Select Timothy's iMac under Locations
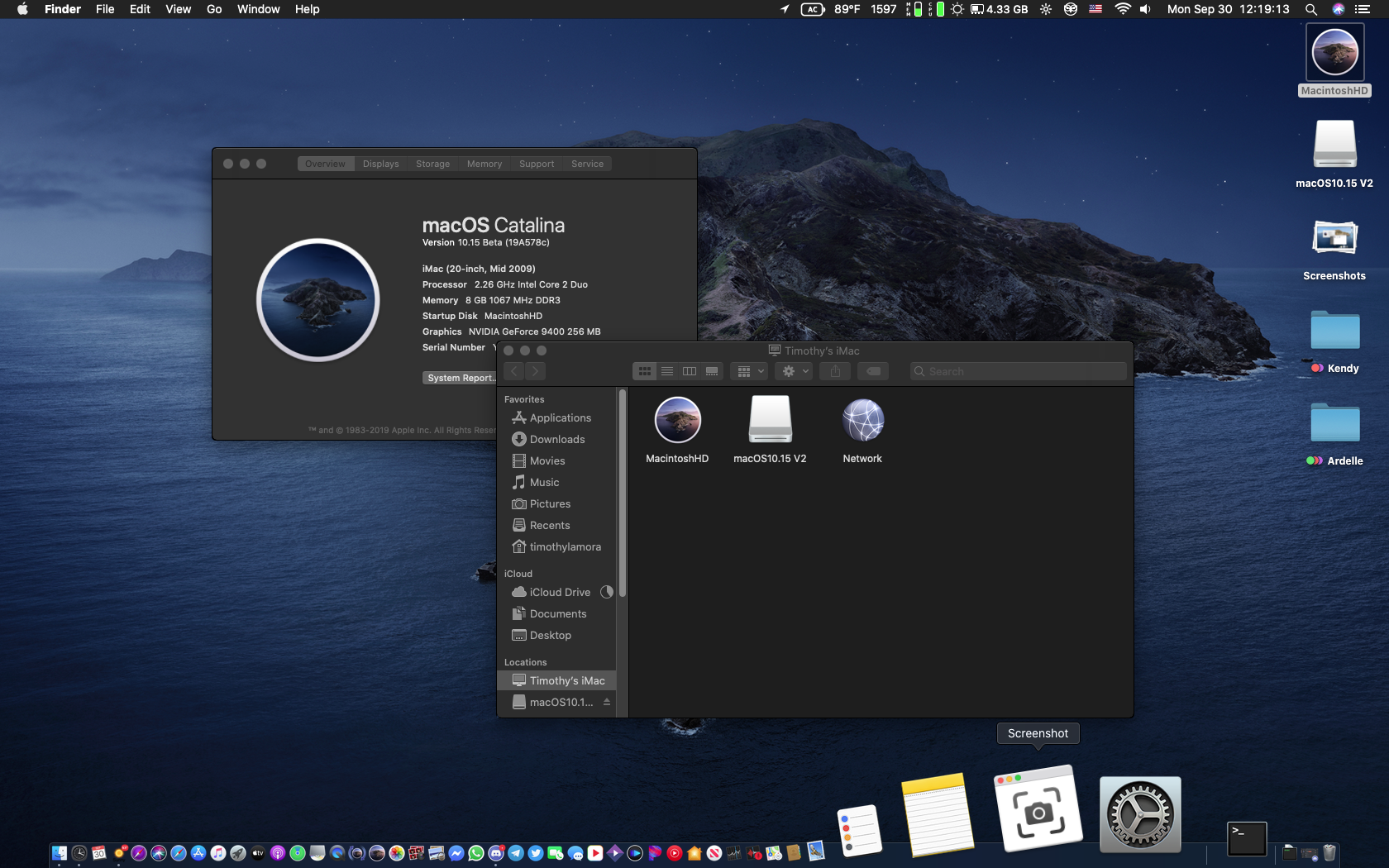The image size is (1389, 868). tap(556, 680)
